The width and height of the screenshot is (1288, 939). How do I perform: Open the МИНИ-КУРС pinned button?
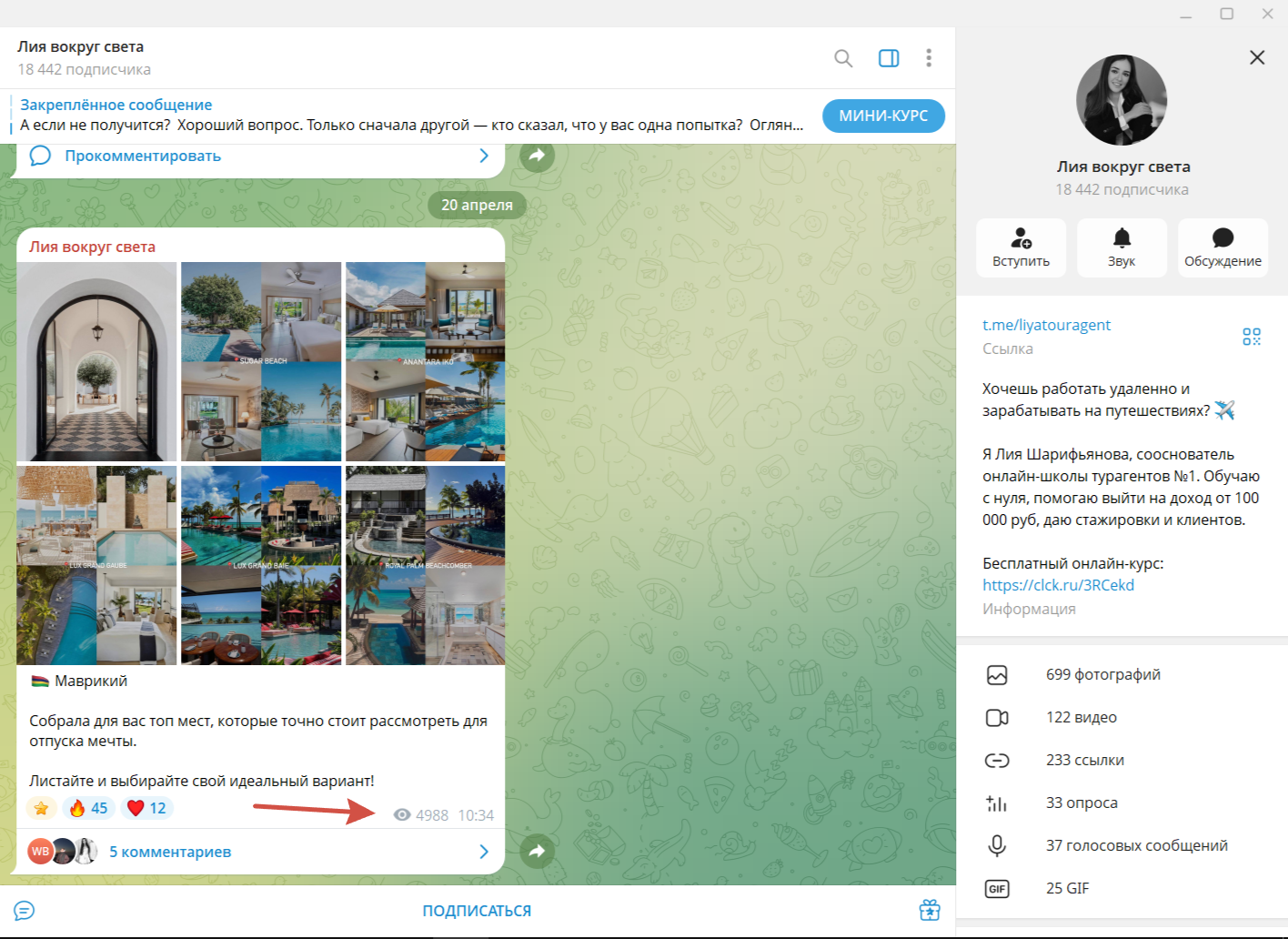883,116
